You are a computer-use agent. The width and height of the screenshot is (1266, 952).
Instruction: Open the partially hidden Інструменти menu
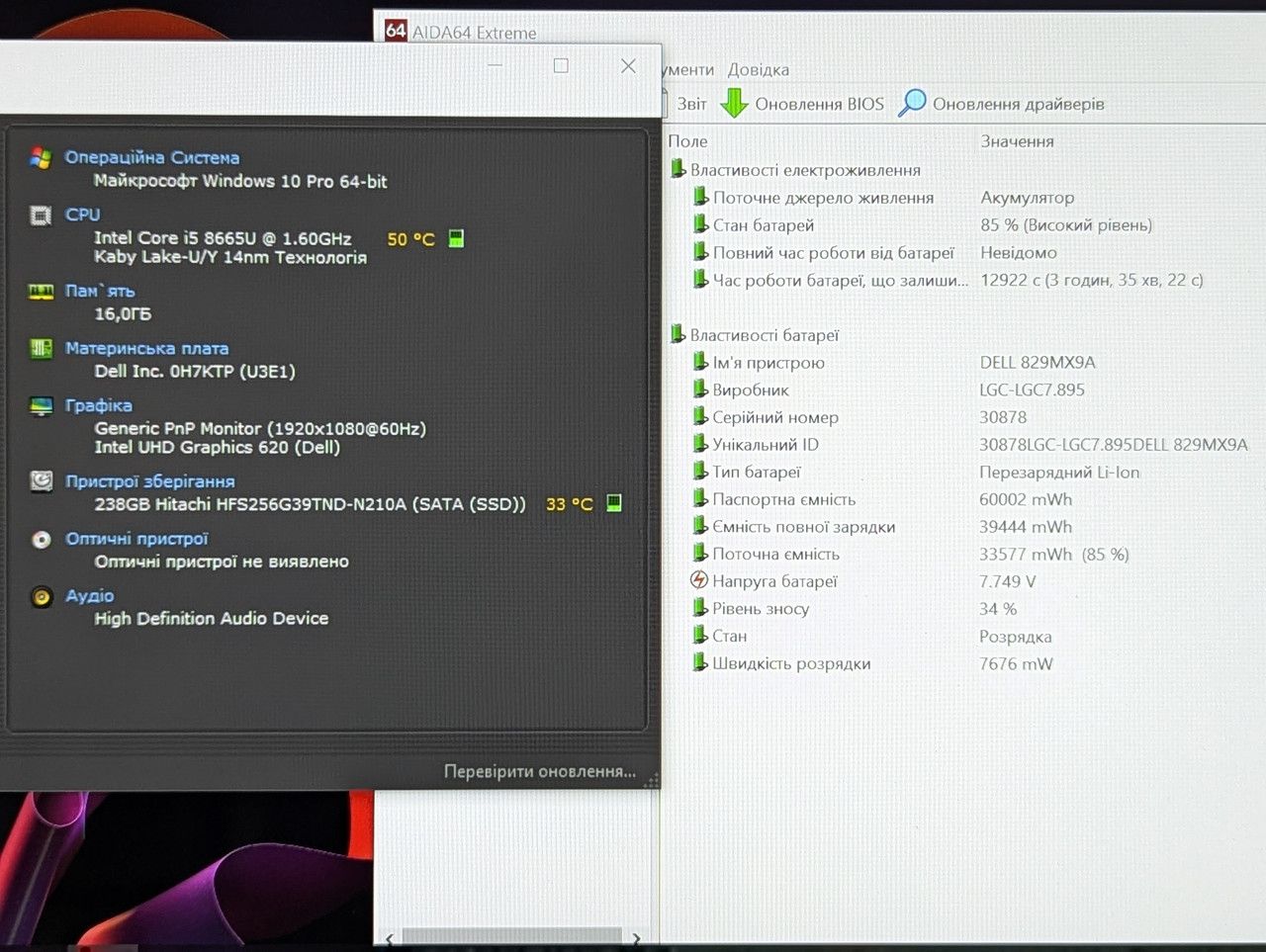[x=688, y=69]
